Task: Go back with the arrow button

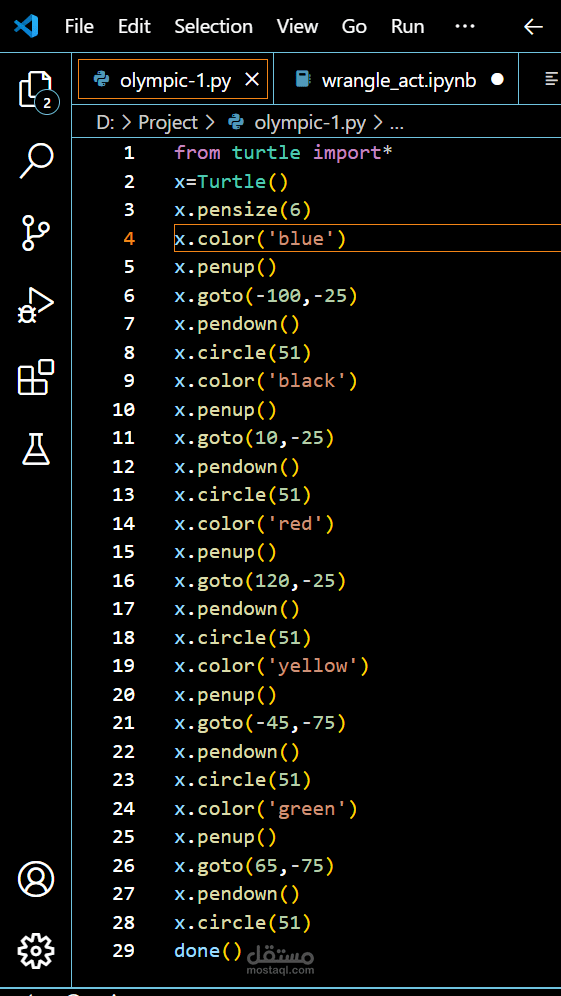Action: coord(532,26)
